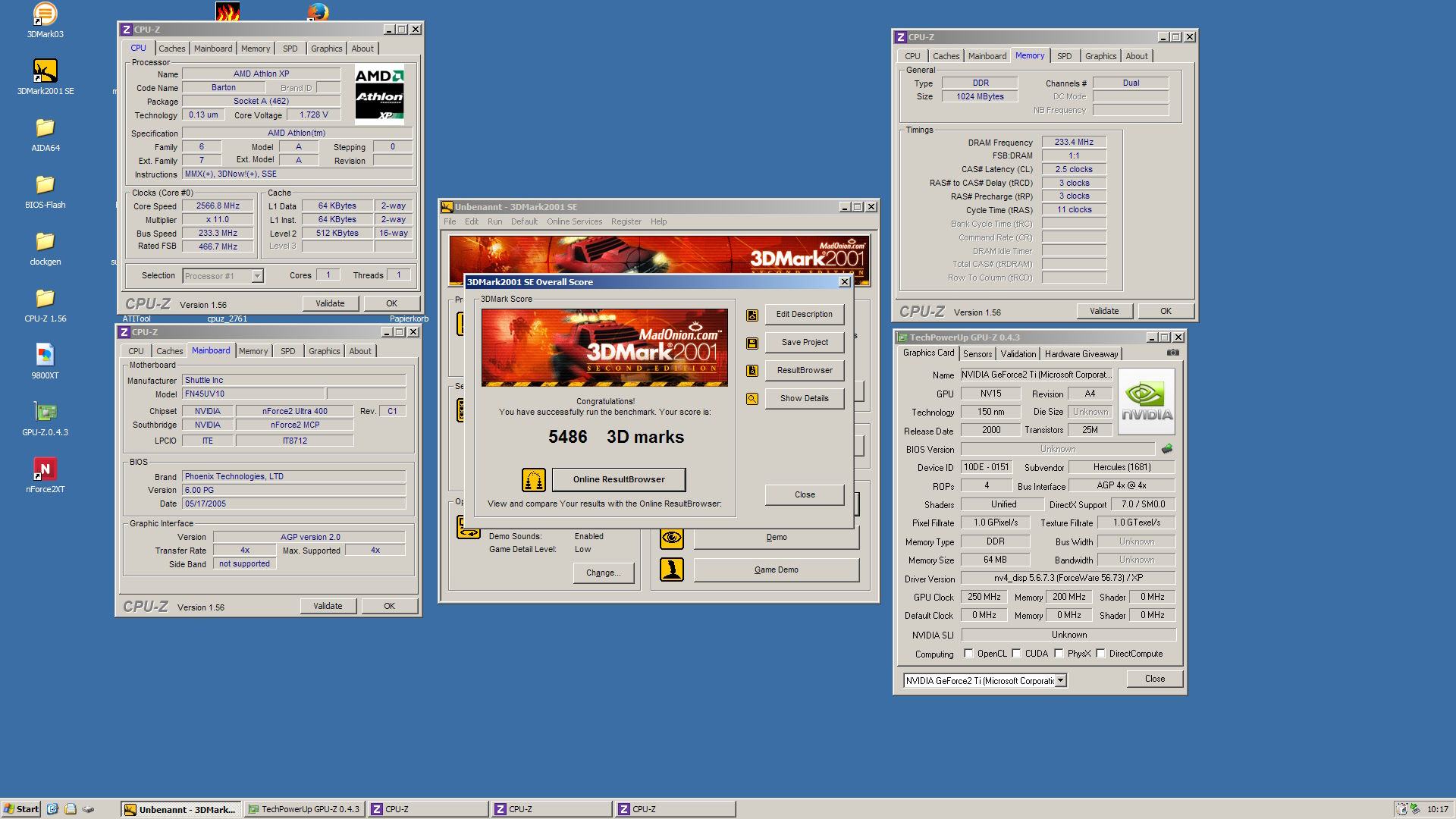Open the Firefox desktop icon
The height and width of the screenshot is (819, 1456).
tap(318, 11)
